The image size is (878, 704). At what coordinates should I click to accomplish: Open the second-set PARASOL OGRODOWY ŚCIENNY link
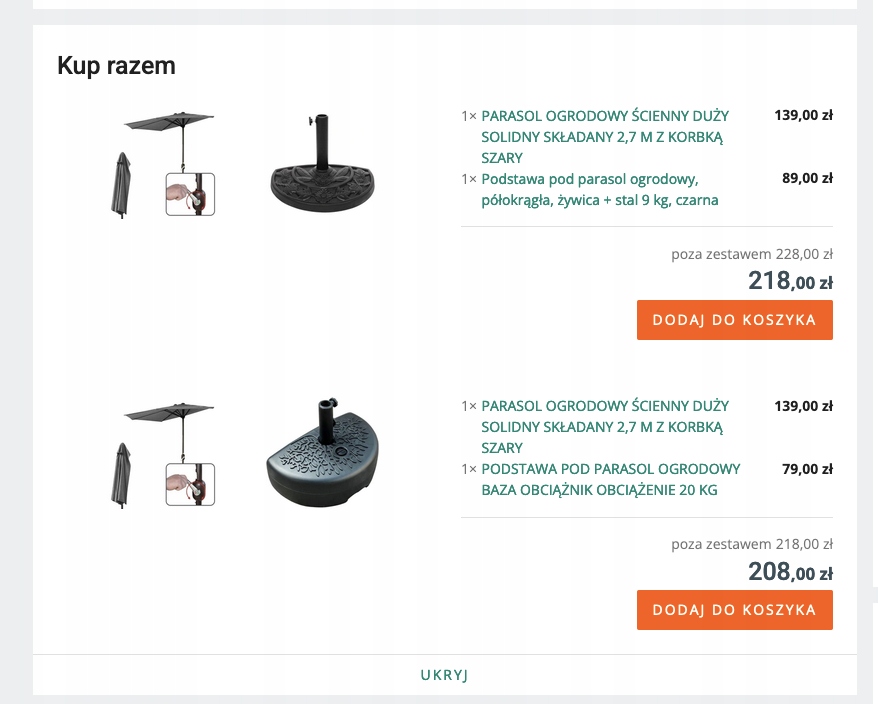(x=605, y=427)
